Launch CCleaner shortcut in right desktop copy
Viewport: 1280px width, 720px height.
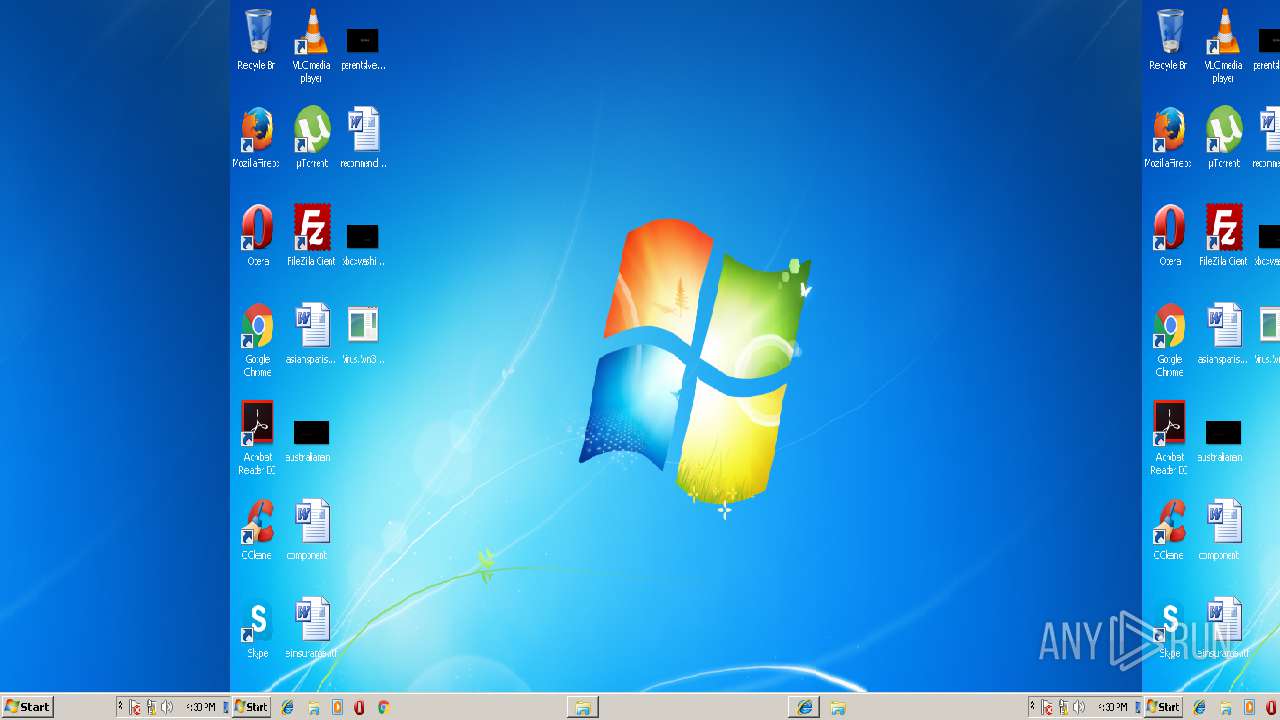(x=1169, y=530)
